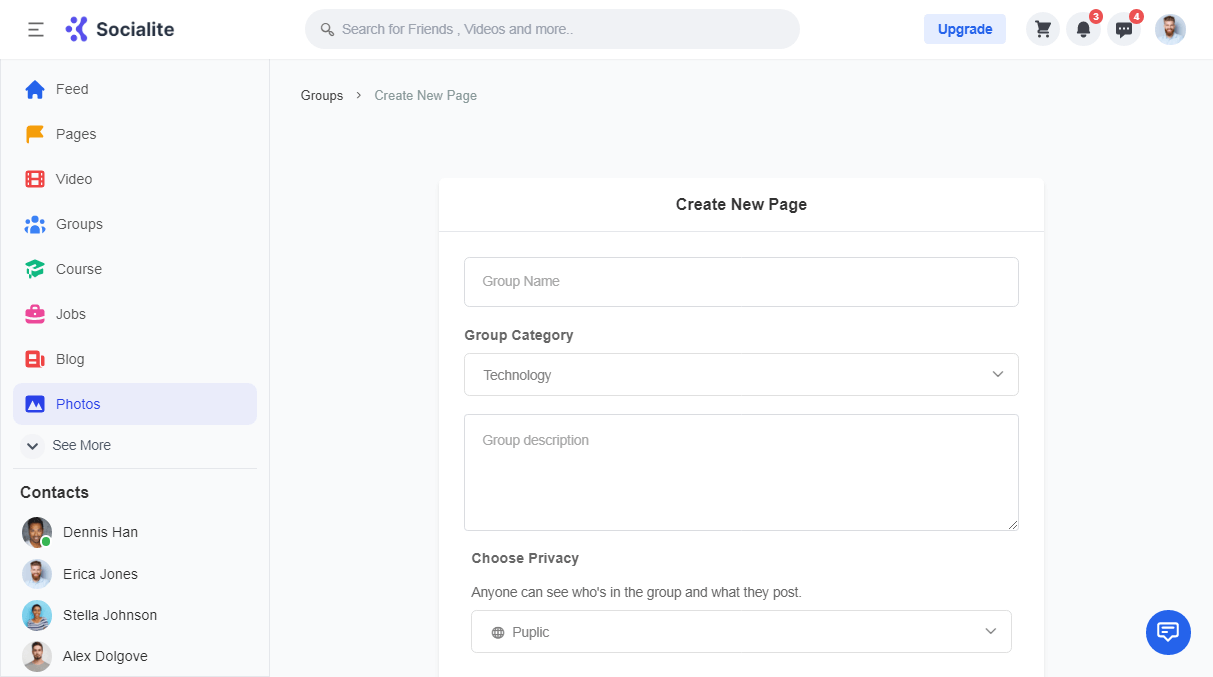Image resolution: width=1213 pixels, height=677 pixels.
Task: Click the user profile avatar
Action: point(1170,29)
